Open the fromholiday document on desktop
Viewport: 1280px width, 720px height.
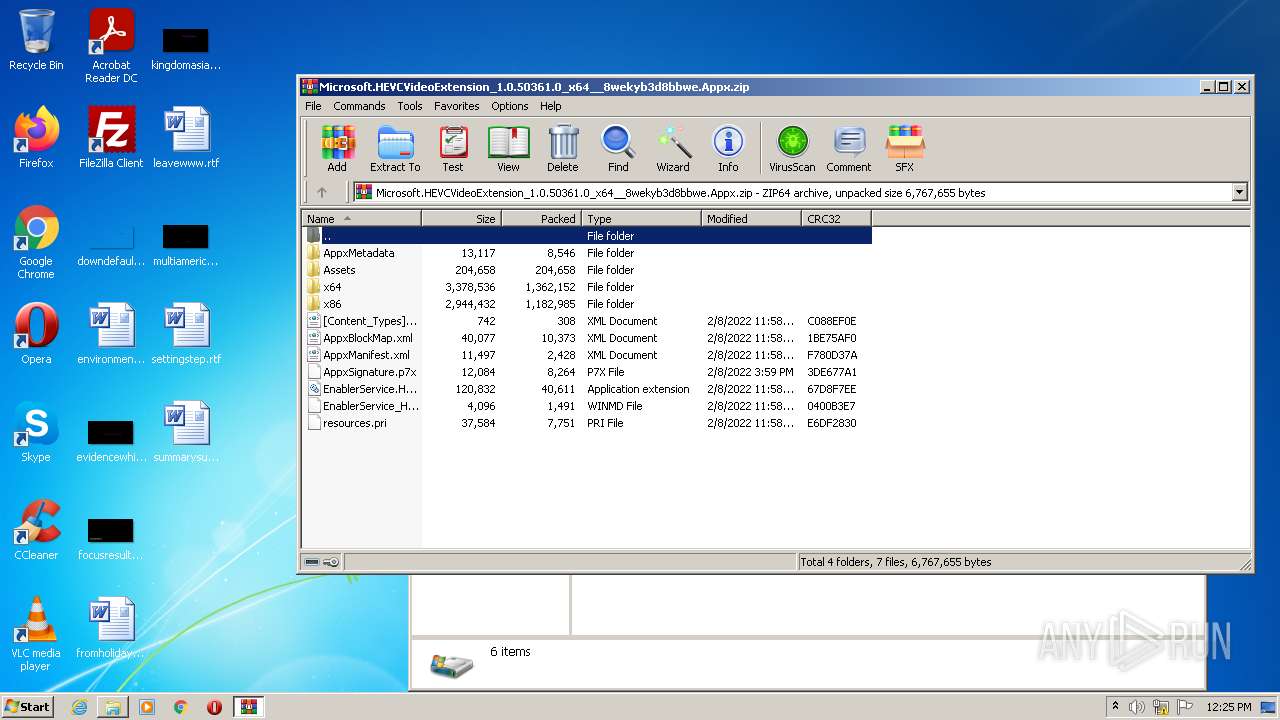coord(111,628)
